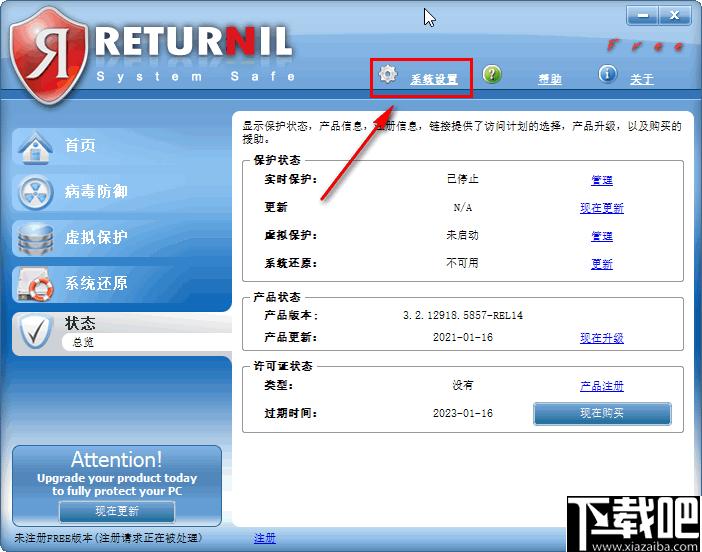Click the Returnil red shield logo
The width and height of the screenshot is (702, 552).
[48, 56]
